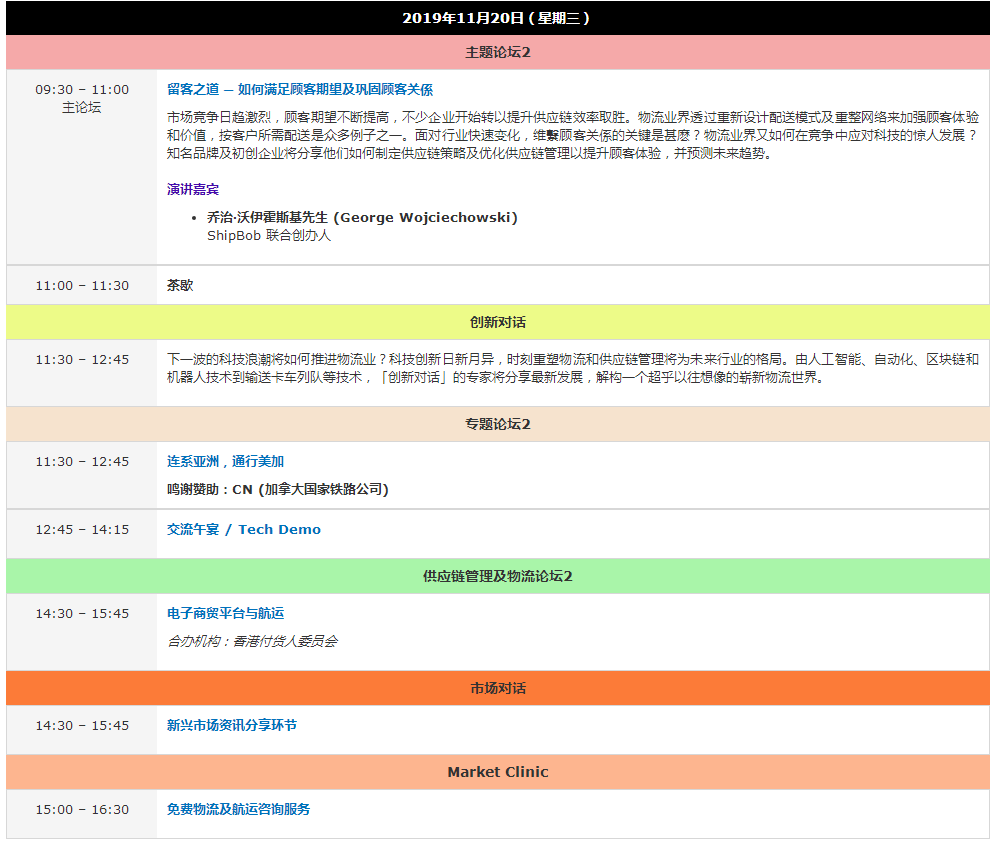Click the 鸣谢赞助：CN sponsor text
This screenshot has height=846, width=993.
coord(277,489)
